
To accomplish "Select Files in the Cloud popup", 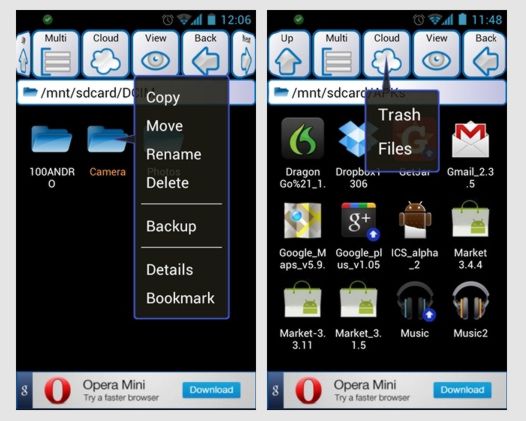I will coord(395,149).
